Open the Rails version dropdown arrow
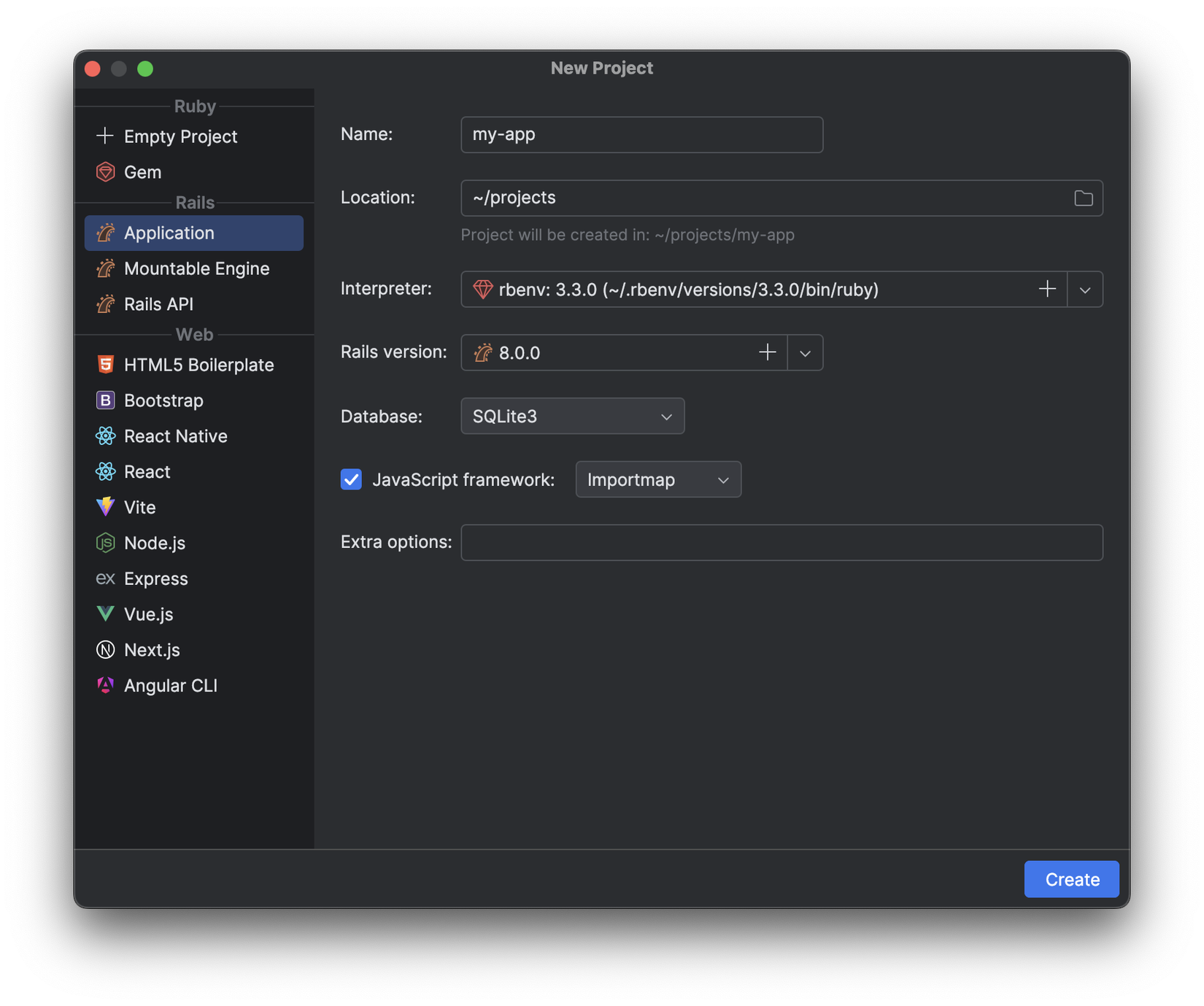The image size is (1204, 1006). coord(805,353)
